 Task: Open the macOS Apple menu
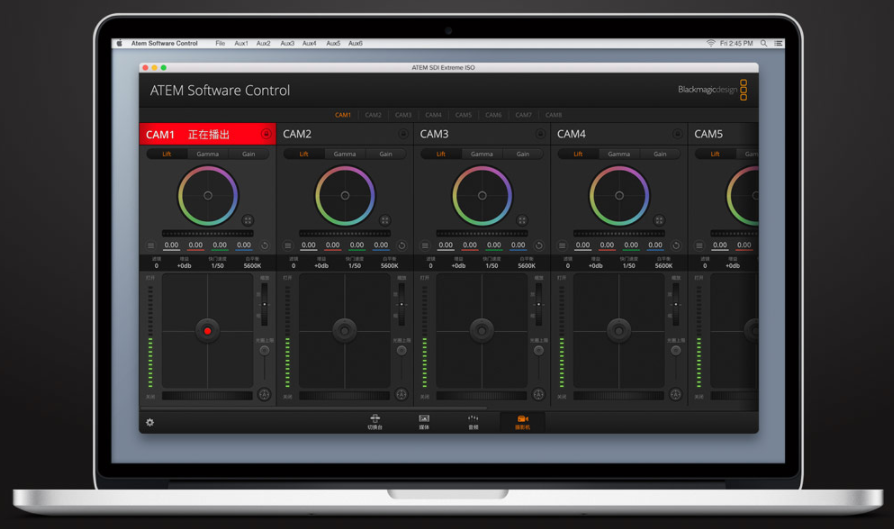120,43
